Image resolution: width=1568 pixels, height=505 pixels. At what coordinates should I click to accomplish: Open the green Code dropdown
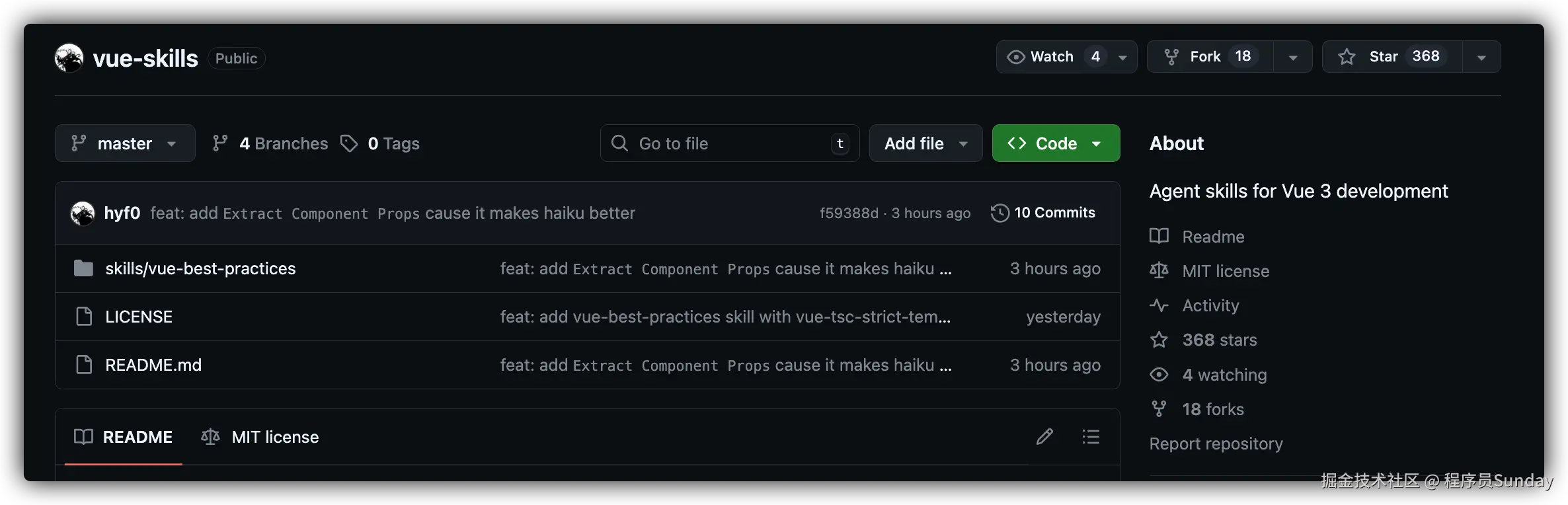(x=1056, y=143)
